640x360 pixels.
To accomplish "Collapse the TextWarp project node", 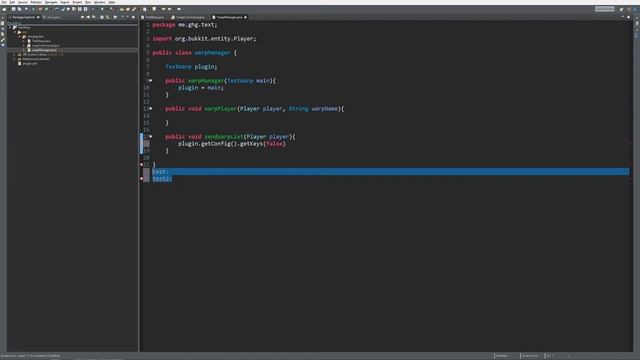I will [10, 27].
